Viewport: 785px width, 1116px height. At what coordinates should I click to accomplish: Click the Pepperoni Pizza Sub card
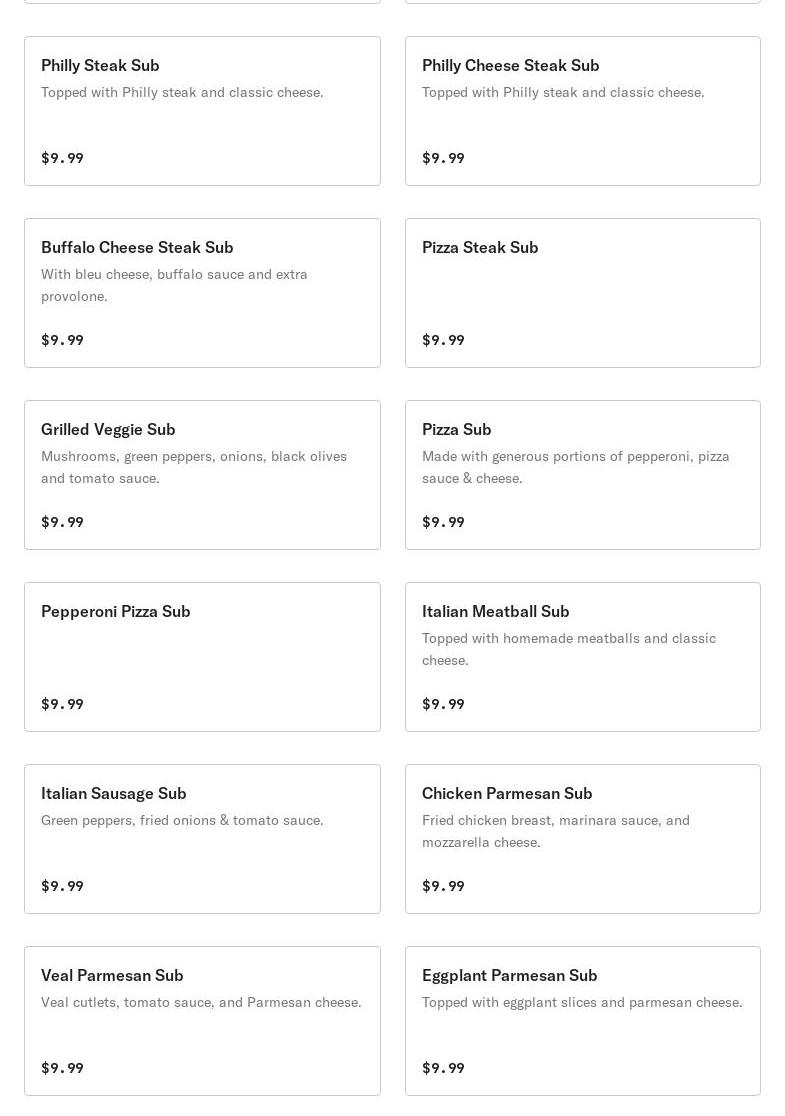pyautogui.click(x=202, y=657)
